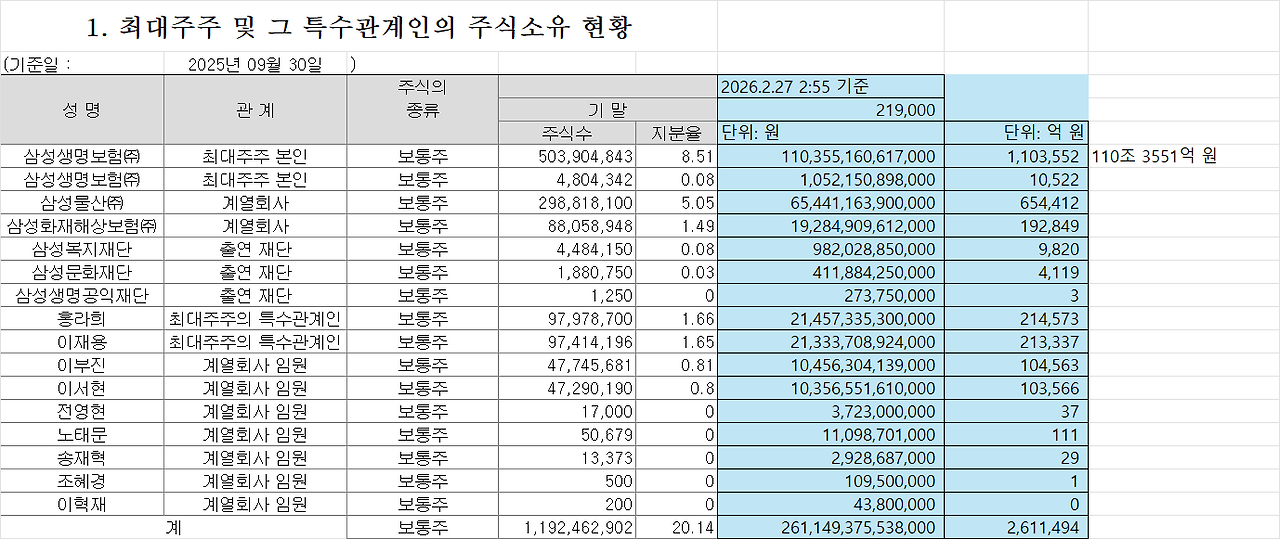The image size is (1280, 539).
Task: Click the share count '4,804,342'
Action: [566, 179]
